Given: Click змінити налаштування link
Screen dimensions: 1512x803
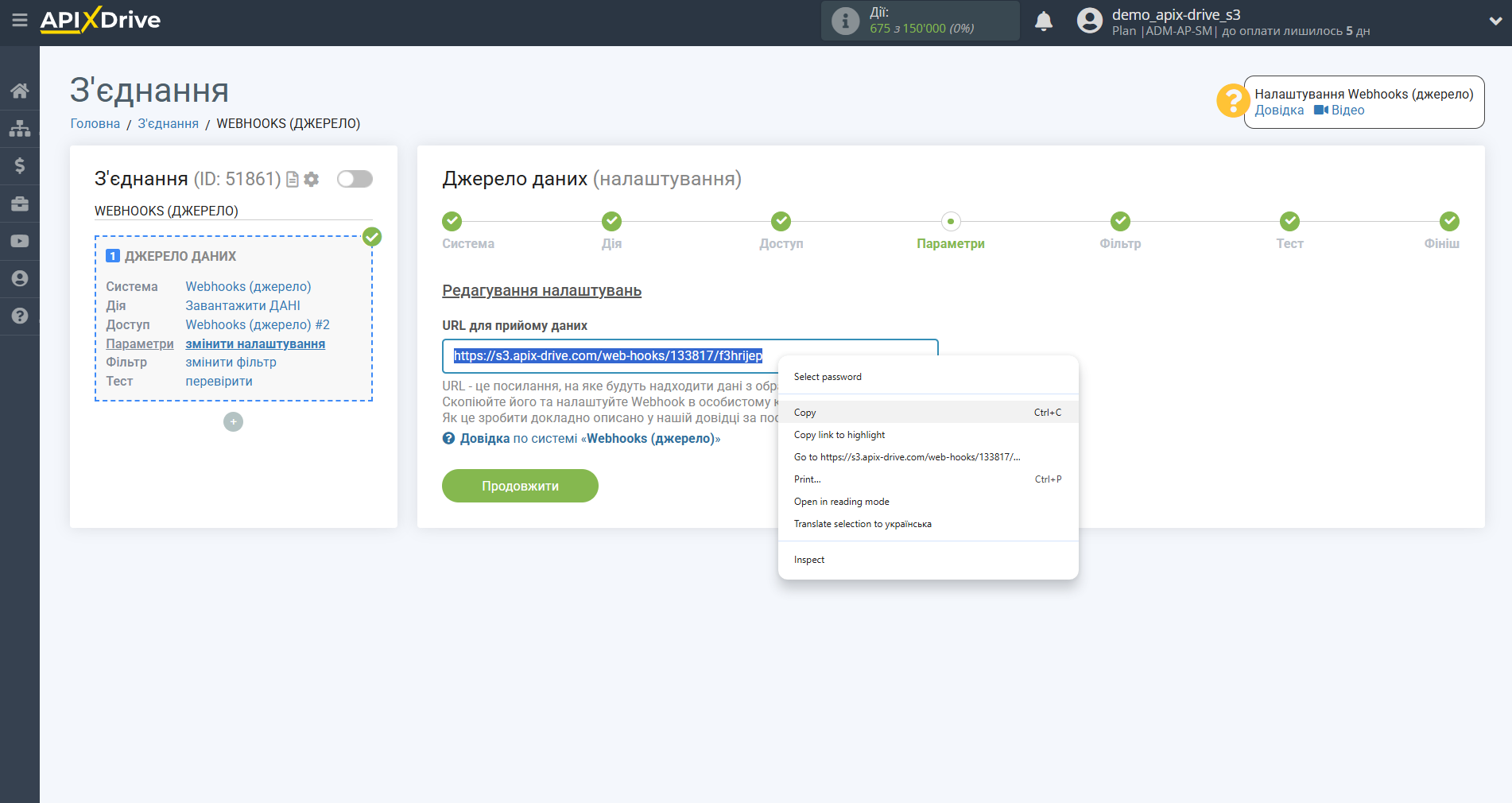Looking at the screenshot, I should (255, 343).
